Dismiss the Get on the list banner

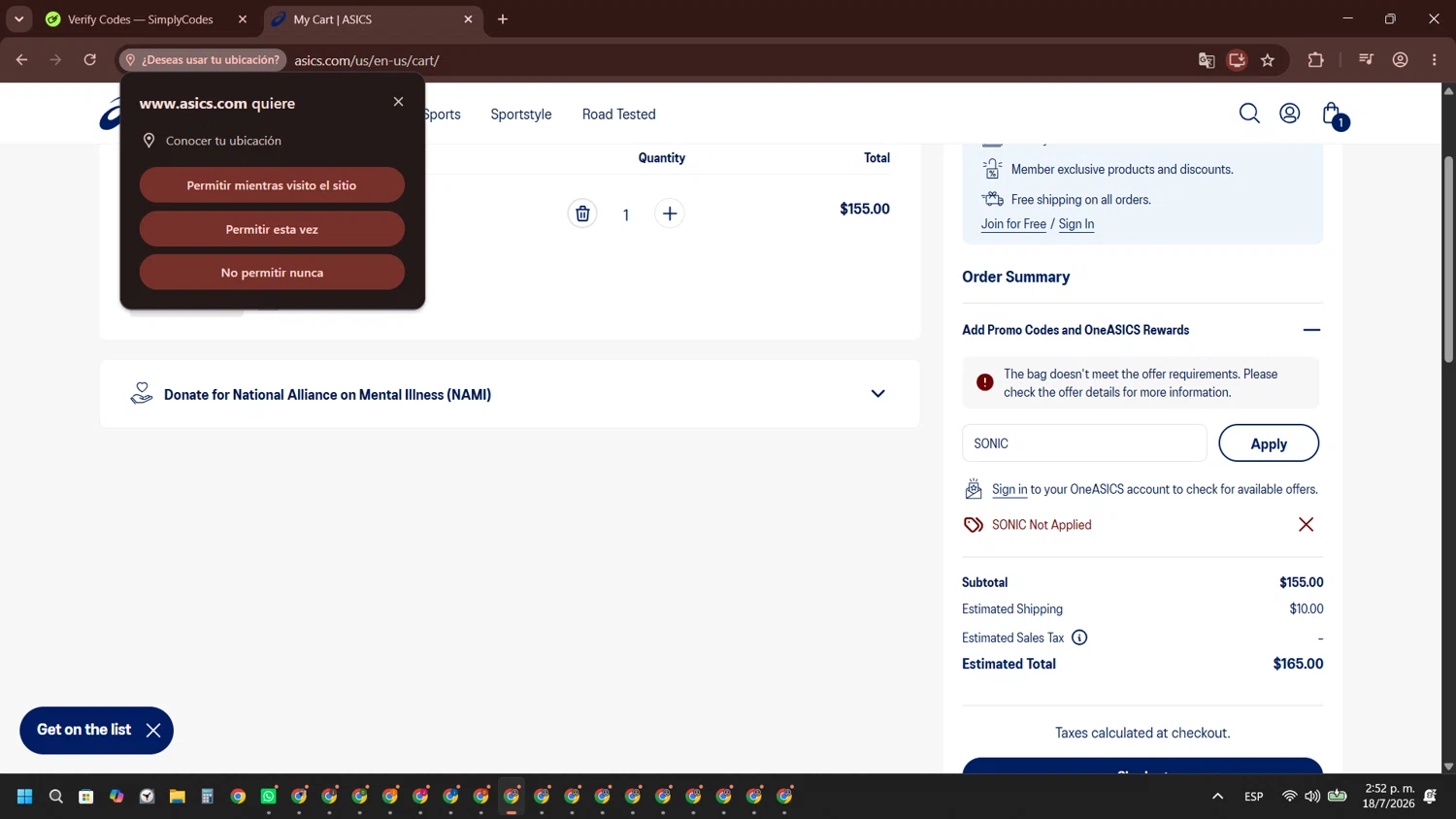coord(153,731)
